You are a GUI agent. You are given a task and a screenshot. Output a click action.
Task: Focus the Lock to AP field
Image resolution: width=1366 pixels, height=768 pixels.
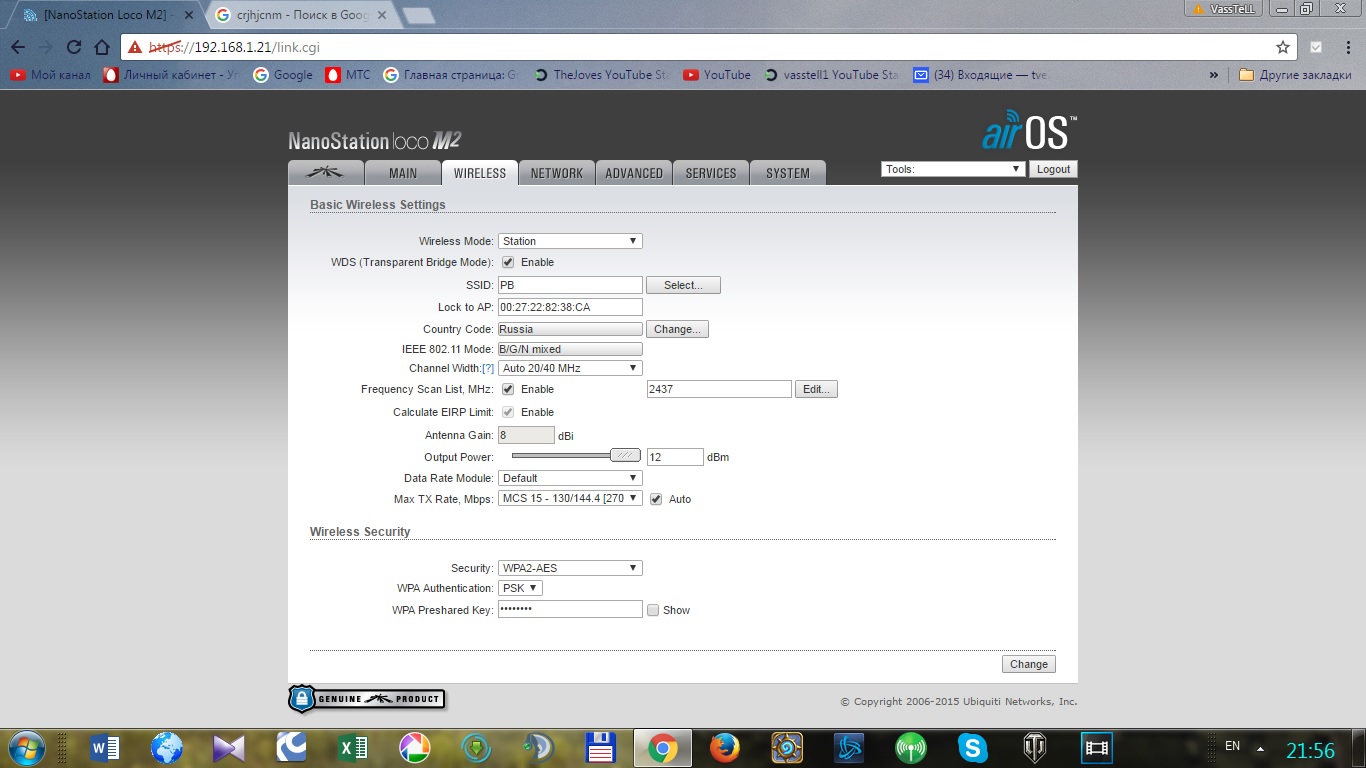tap(570, 307)
